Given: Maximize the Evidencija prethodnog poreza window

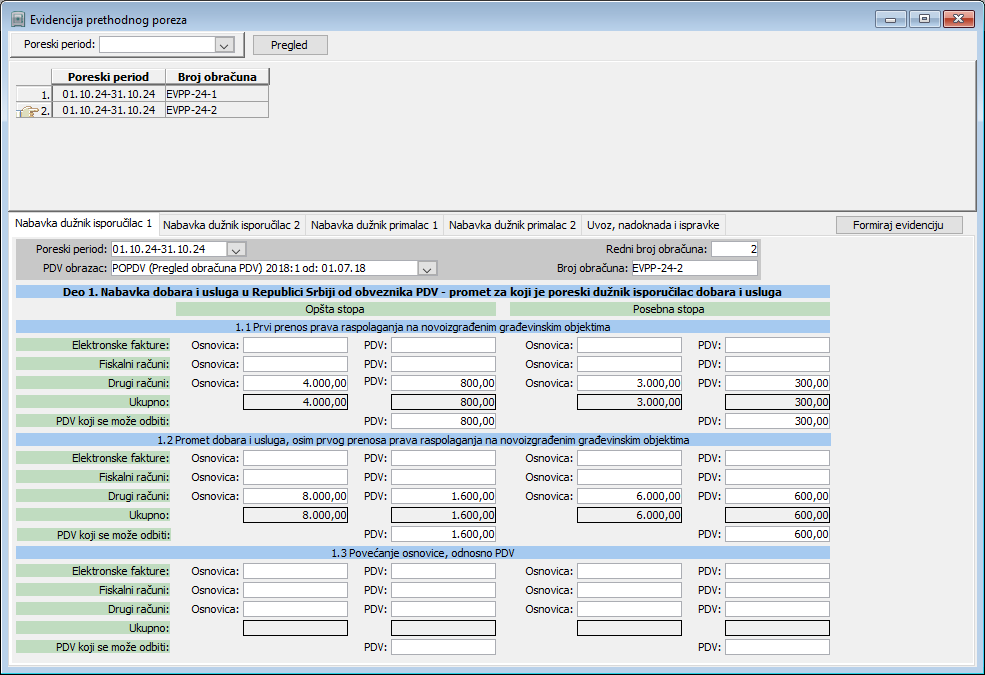Looking at the screenshot, I should [x=924, y=19].
